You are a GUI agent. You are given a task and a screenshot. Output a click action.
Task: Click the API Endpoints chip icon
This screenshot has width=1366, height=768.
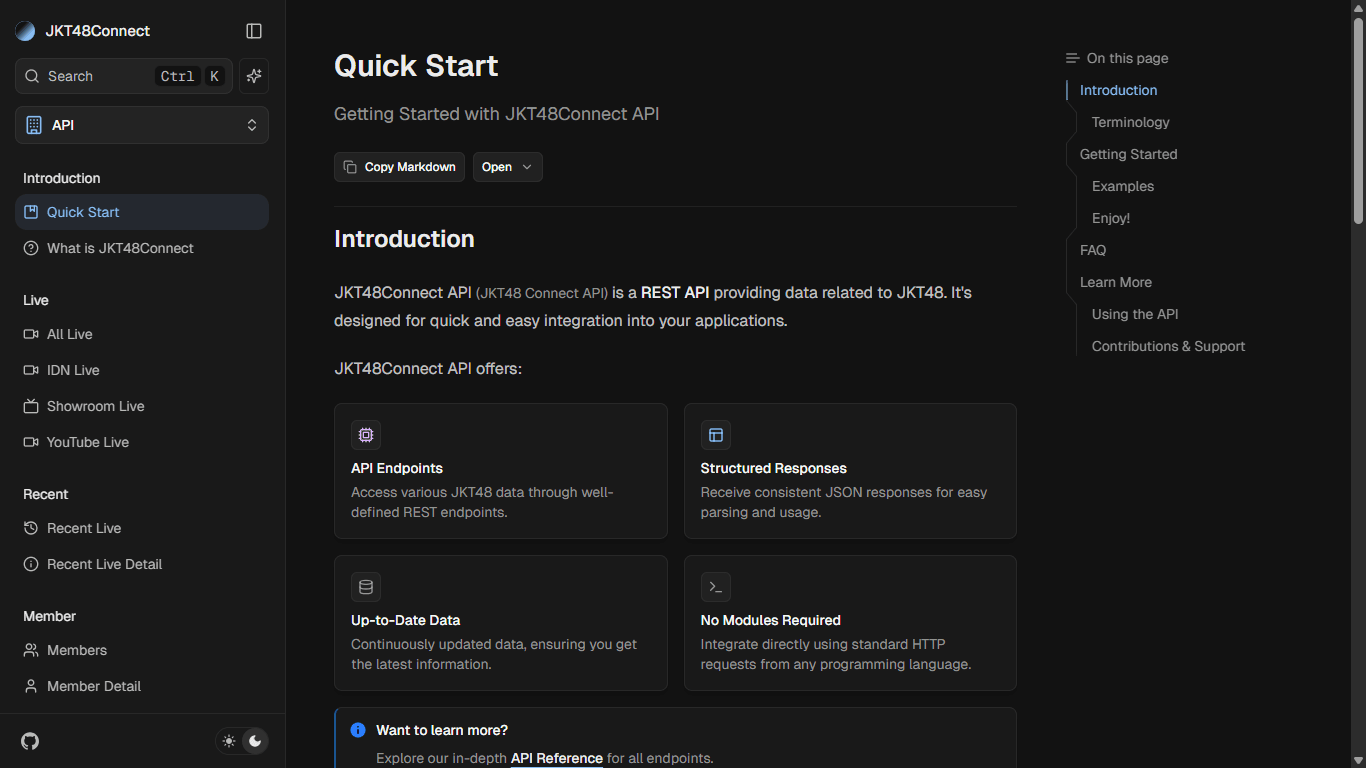tap(366, 435)
